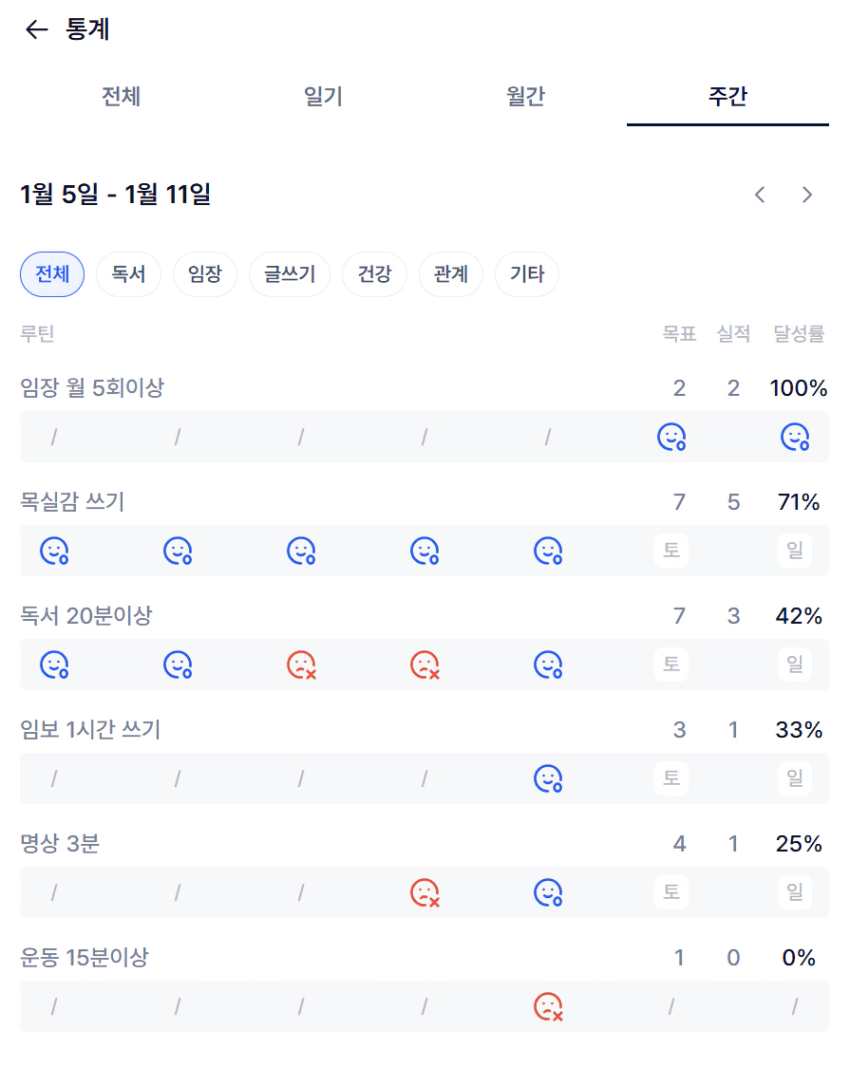850x1086 pixels.
Task: Click the 토 badge in 목실감 쓰기 row
Action: tap(671, 551)
